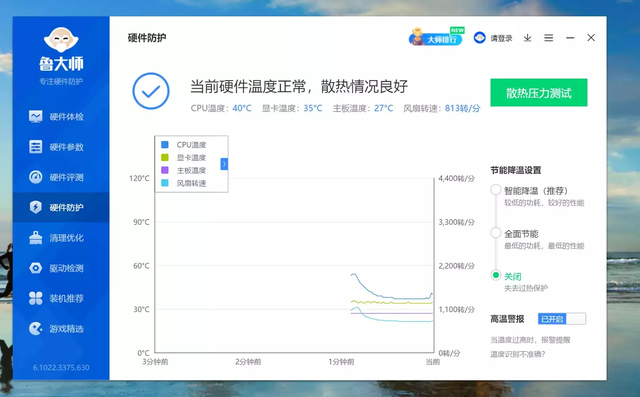Select 清理优化 cleanup broom icon
Screen dimensions: 640x397
(x=36, y=238)
